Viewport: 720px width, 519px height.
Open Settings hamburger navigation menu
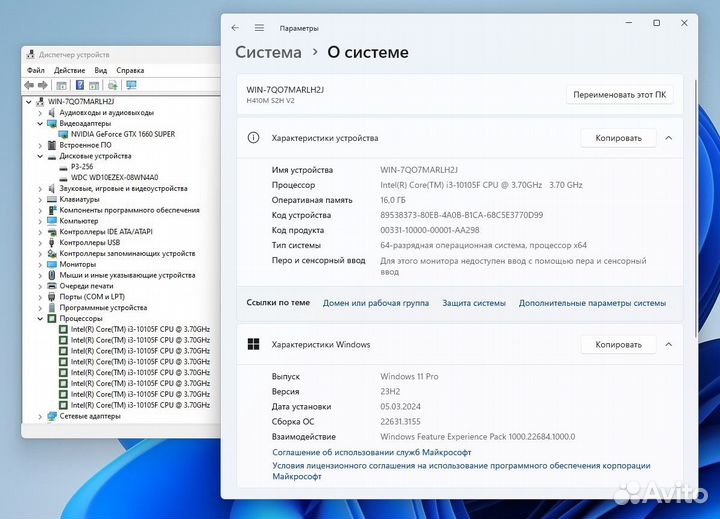point(259,28)
